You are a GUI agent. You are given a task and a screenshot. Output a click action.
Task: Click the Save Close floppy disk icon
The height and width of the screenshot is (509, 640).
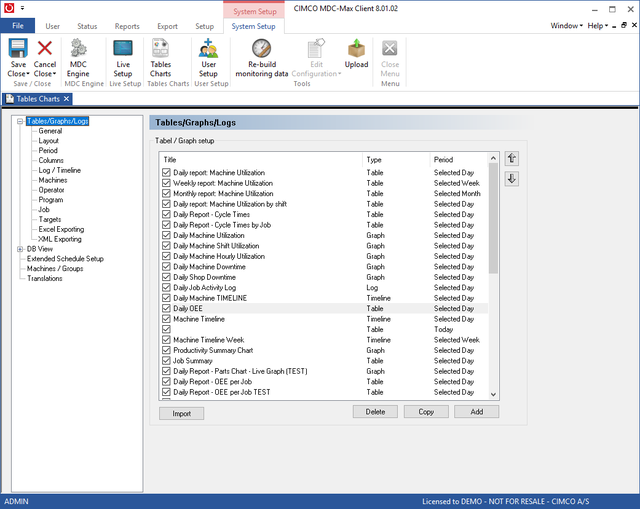pyautogui.click(x=18, y=48)
